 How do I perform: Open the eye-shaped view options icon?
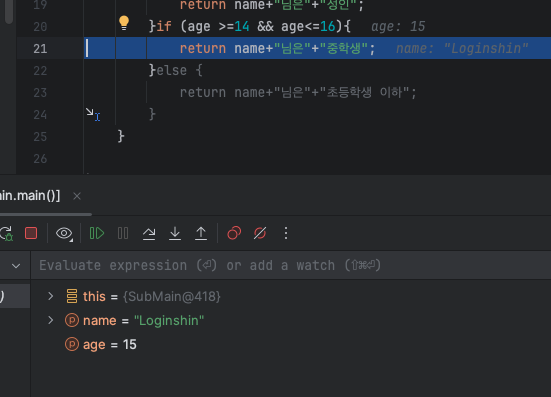tap(64, 233)
